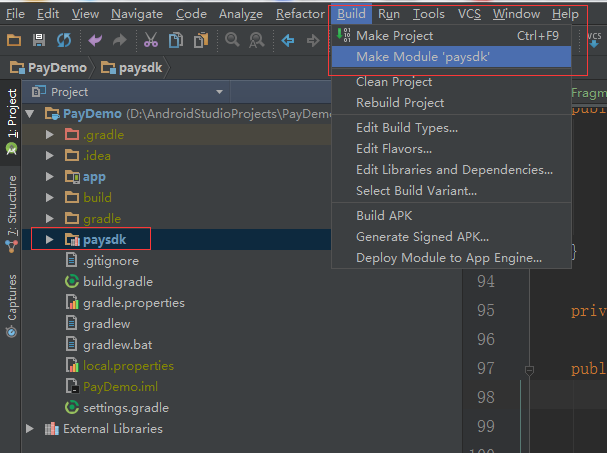607x453 pixels.
Task: Open the Window menu
Action: pyautogui.click(x=516, y=14)
